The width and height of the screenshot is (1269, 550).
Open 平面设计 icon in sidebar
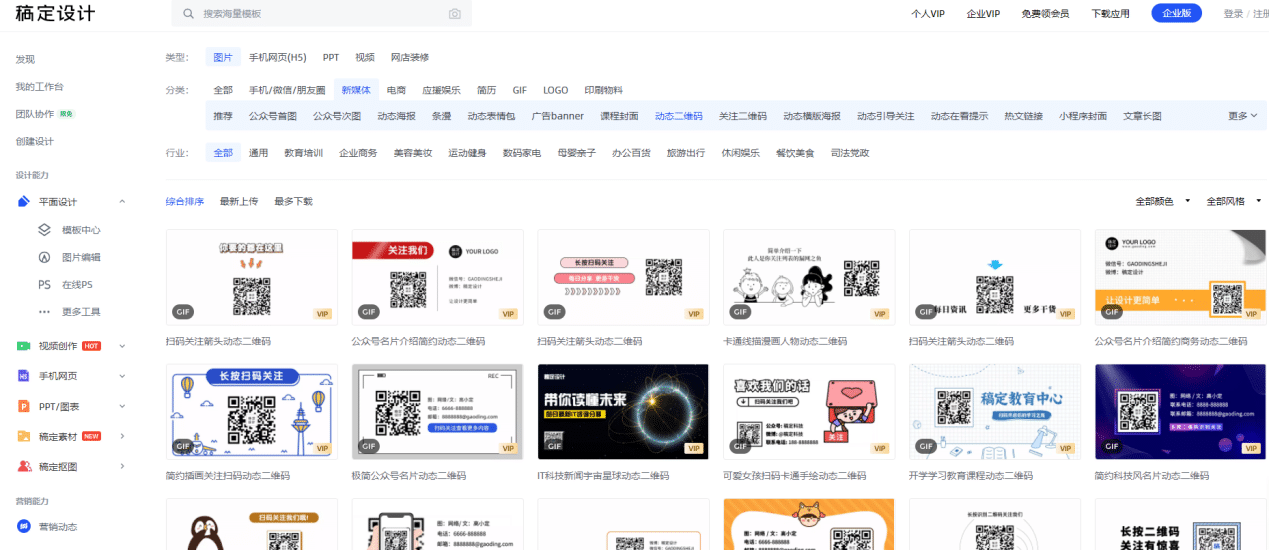pos(24,202)
